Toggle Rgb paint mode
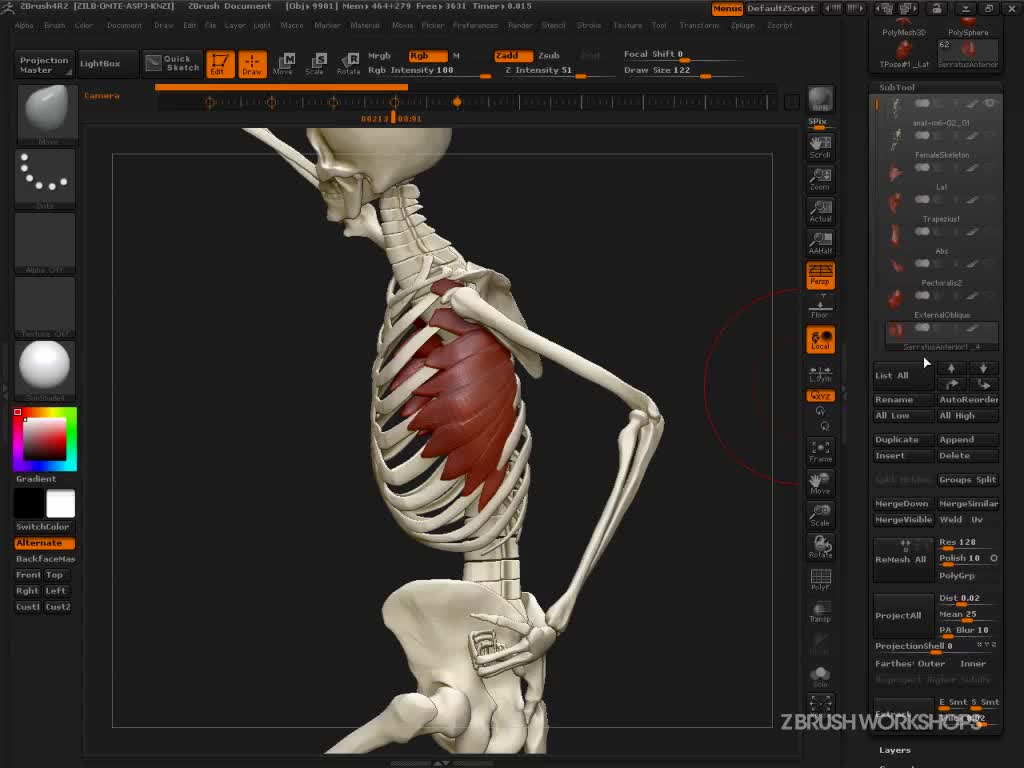 428,56
